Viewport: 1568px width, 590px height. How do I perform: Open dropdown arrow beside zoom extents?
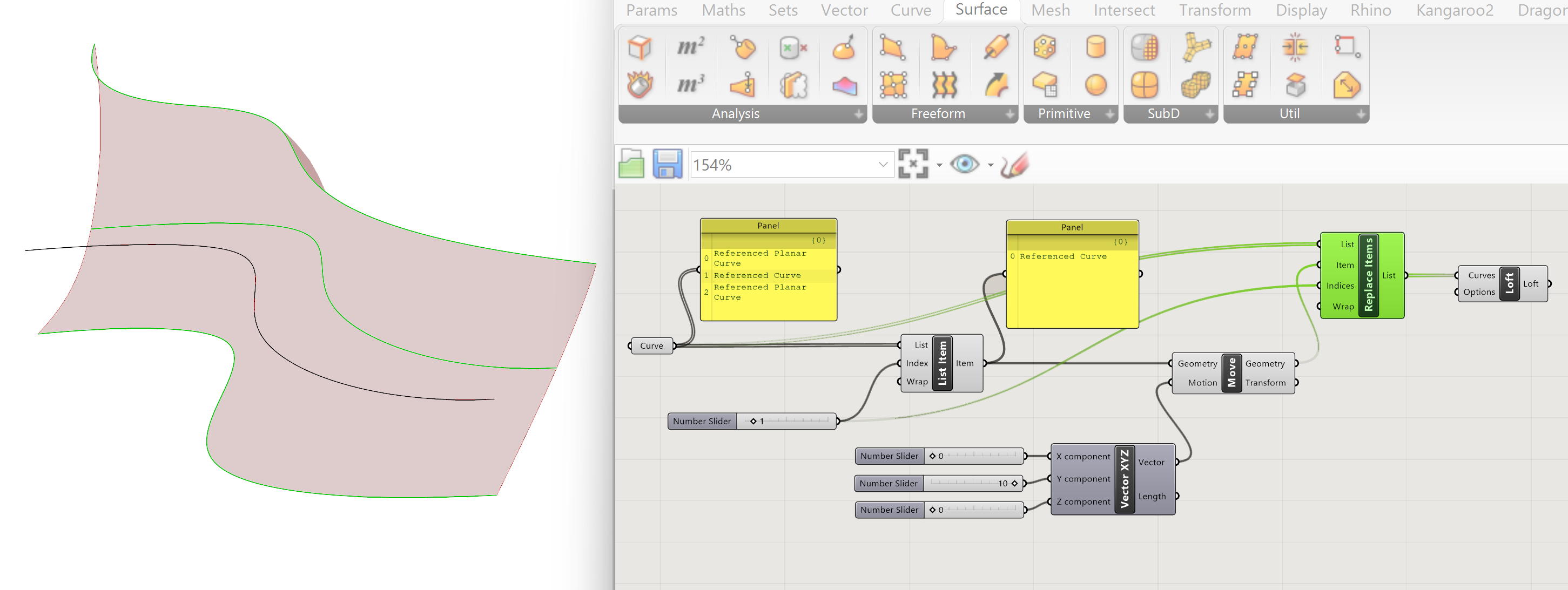[x=939, y=165]
